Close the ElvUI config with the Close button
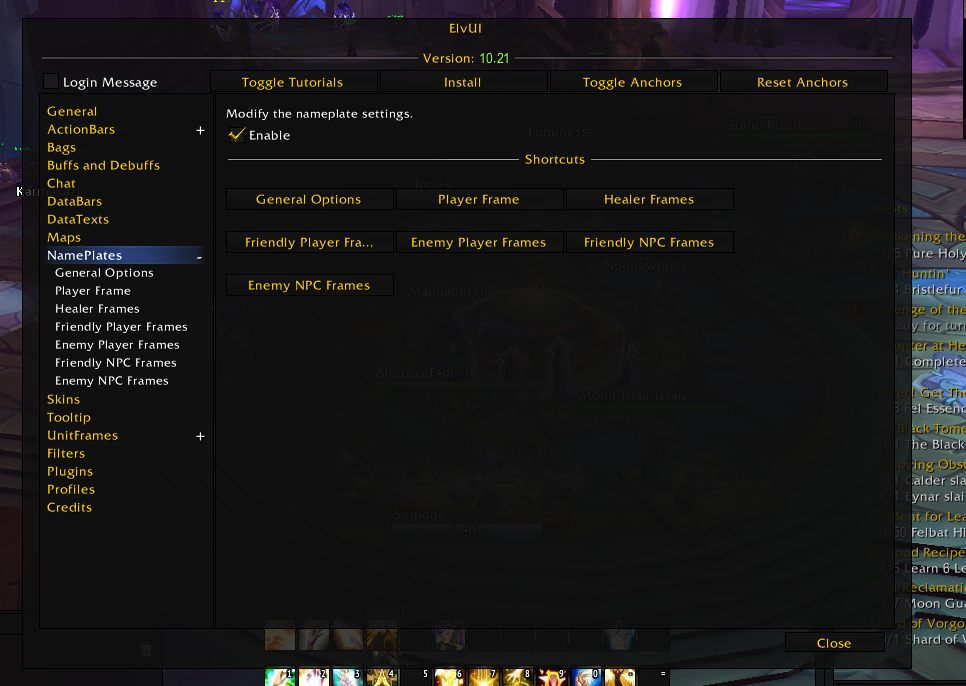This screenshot has width=966, height=686. coord(834,643)
